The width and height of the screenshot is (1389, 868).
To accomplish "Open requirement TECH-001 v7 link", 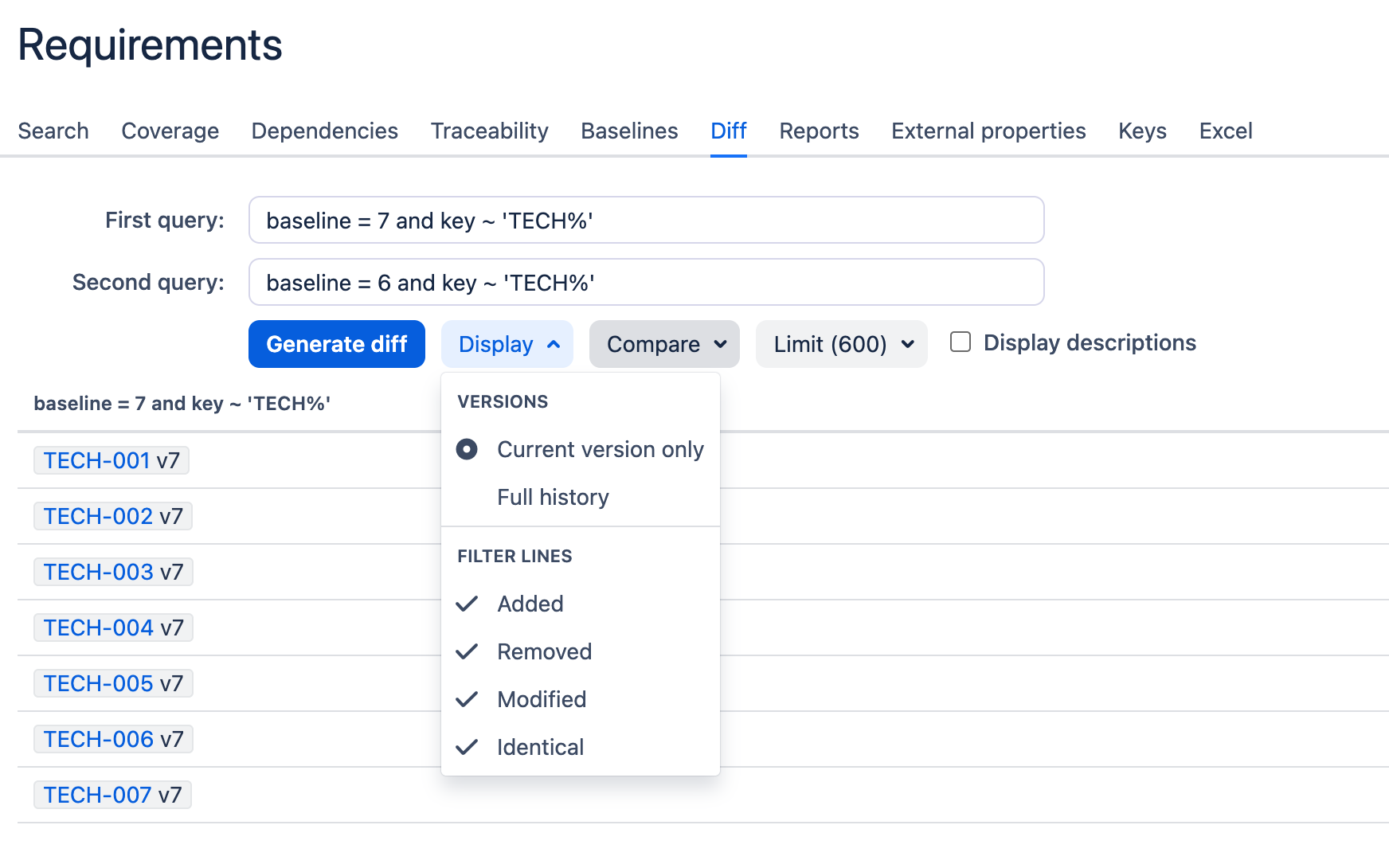I will pyautogui.click(x=112, y=461).
